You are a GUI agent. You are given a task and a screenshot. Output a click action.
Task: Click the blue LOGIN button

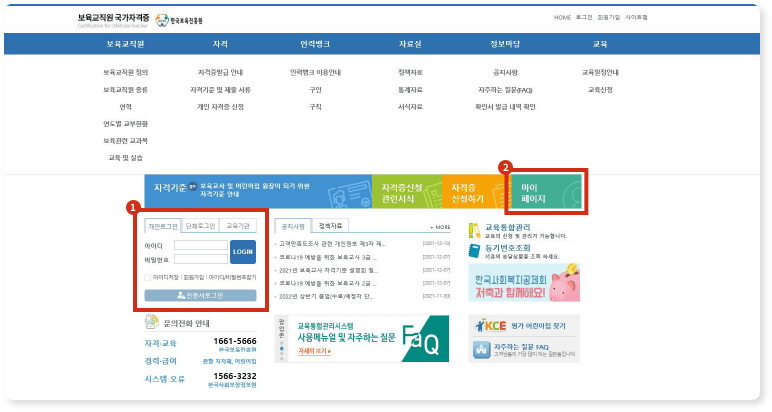(243, 252)
